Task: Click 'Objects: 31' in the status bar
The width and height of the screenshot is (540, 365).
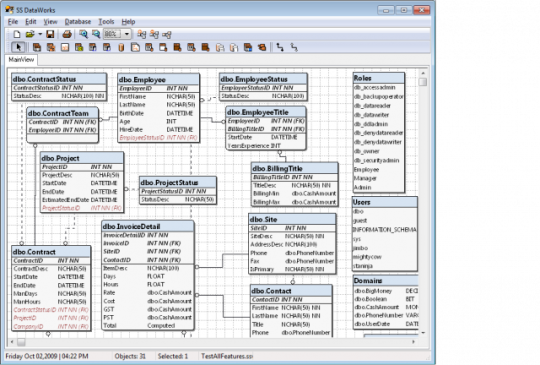Action: pos(130,356)
